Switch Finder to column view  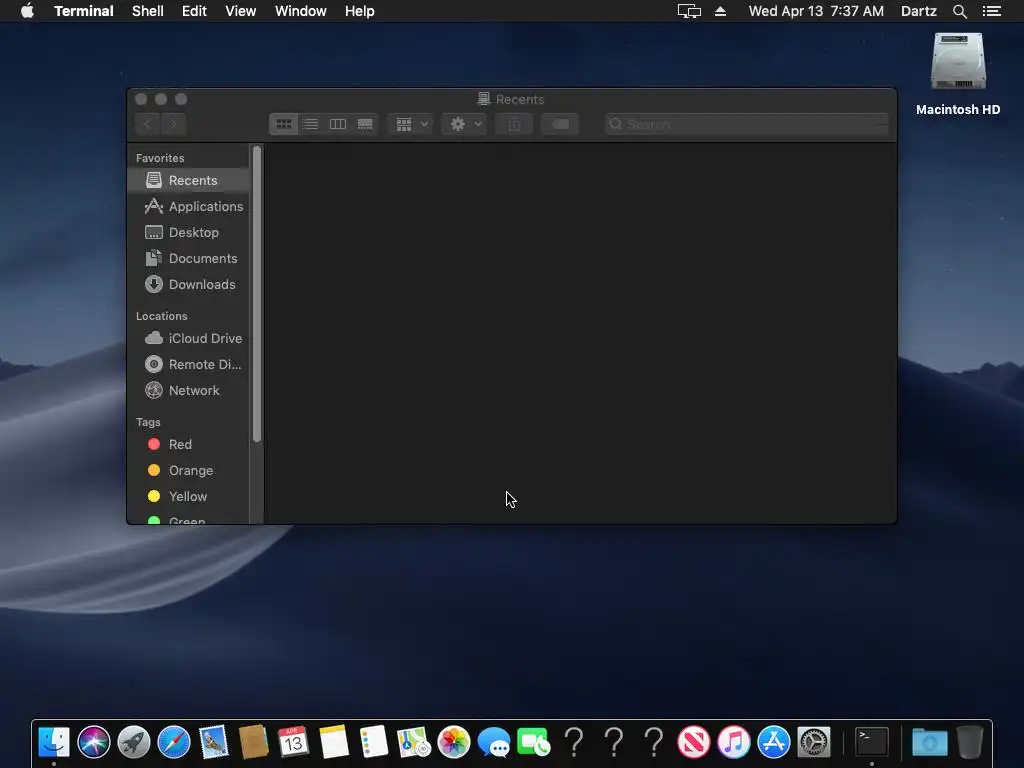point(338,124)
